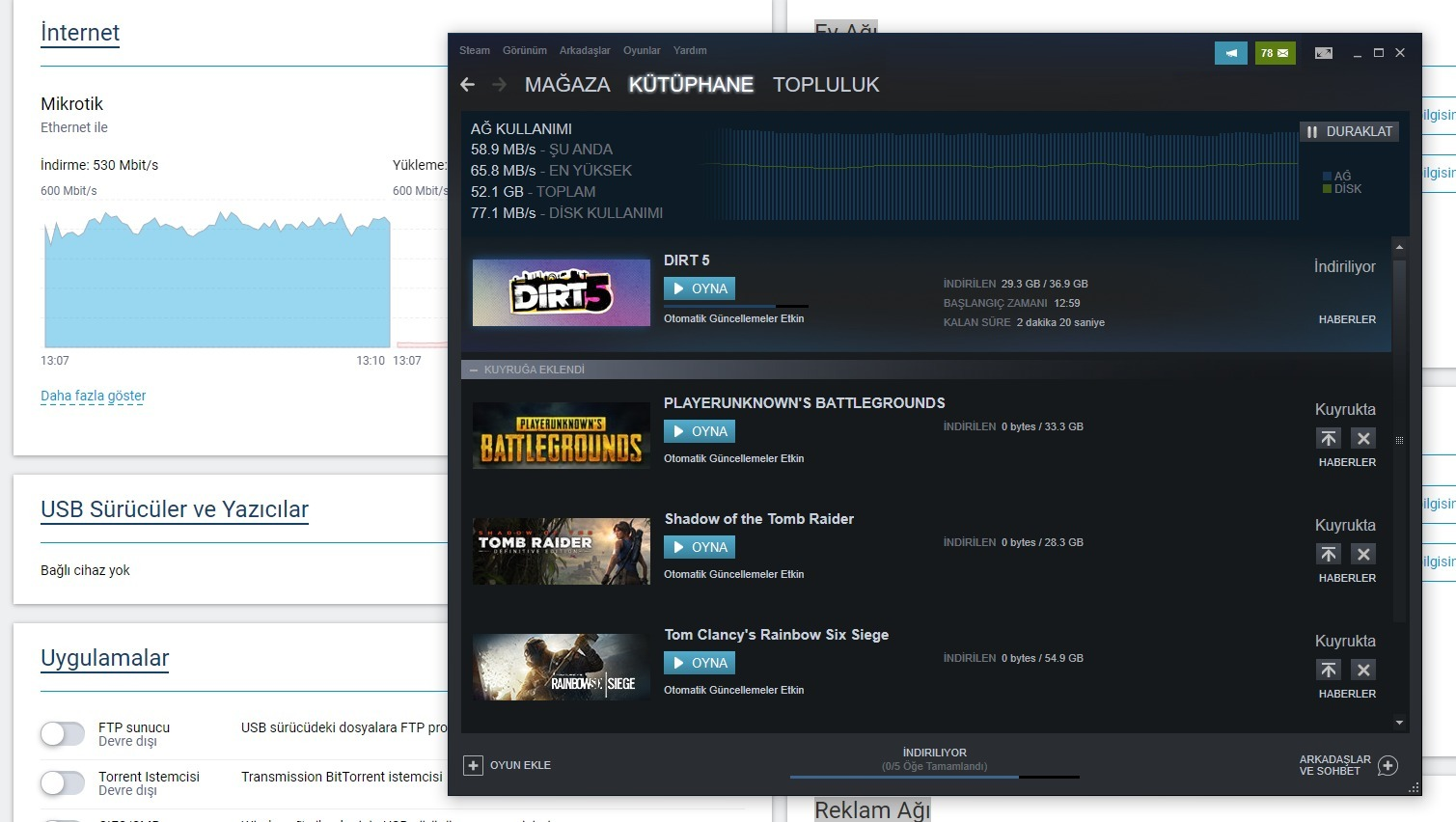
Task: Click the Shadow of the Tomb Raider title
Action: click(759, 519)
